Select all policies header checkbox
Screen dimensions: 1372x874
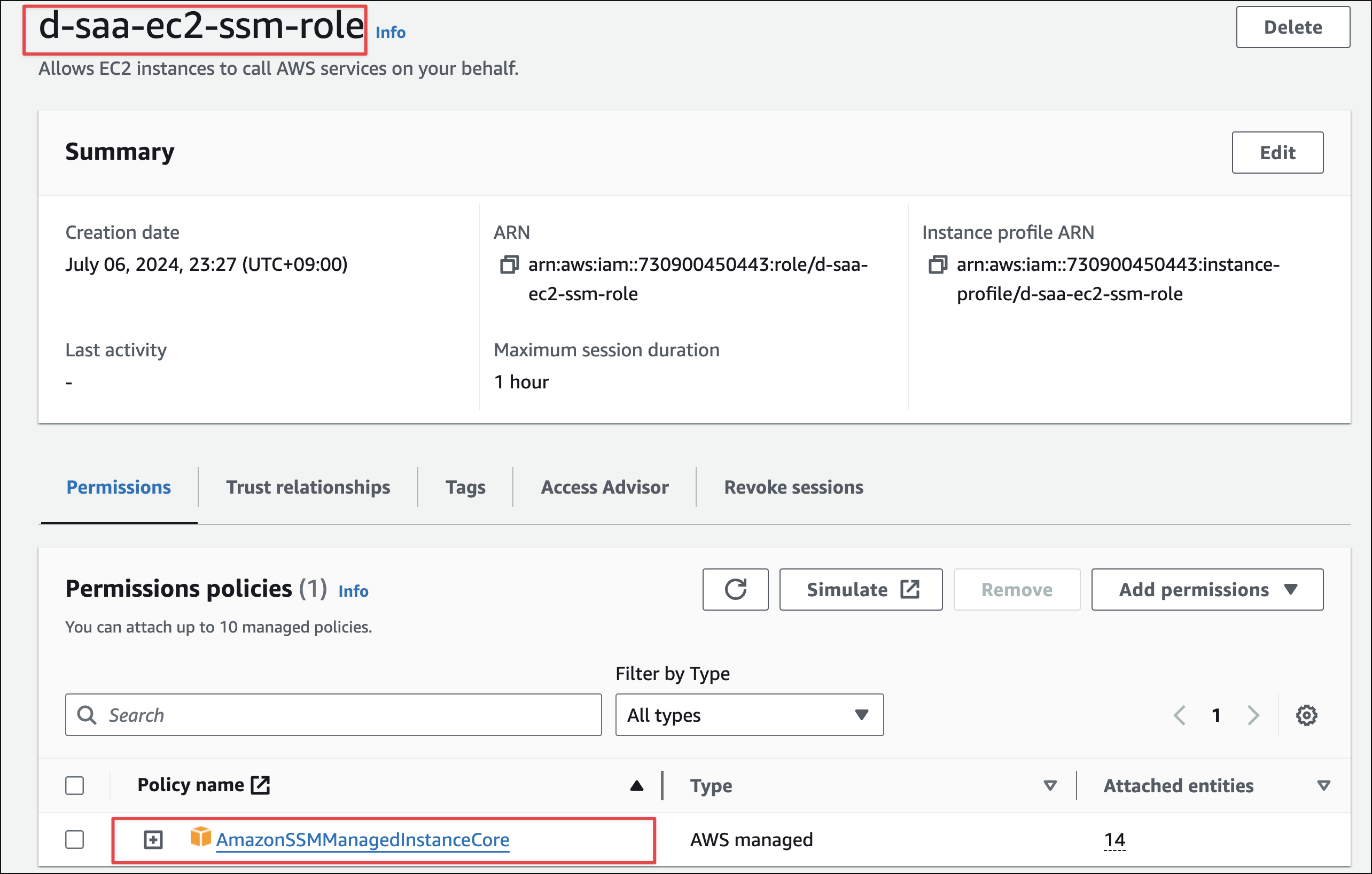pos(75,786)
